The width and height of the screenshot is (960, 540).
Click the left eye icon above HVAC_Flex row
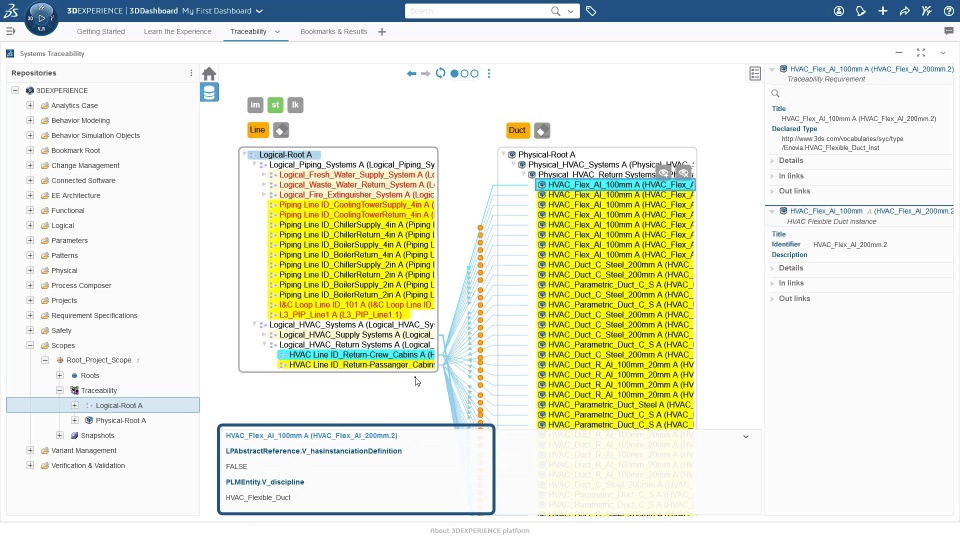(x=663, y=172)
